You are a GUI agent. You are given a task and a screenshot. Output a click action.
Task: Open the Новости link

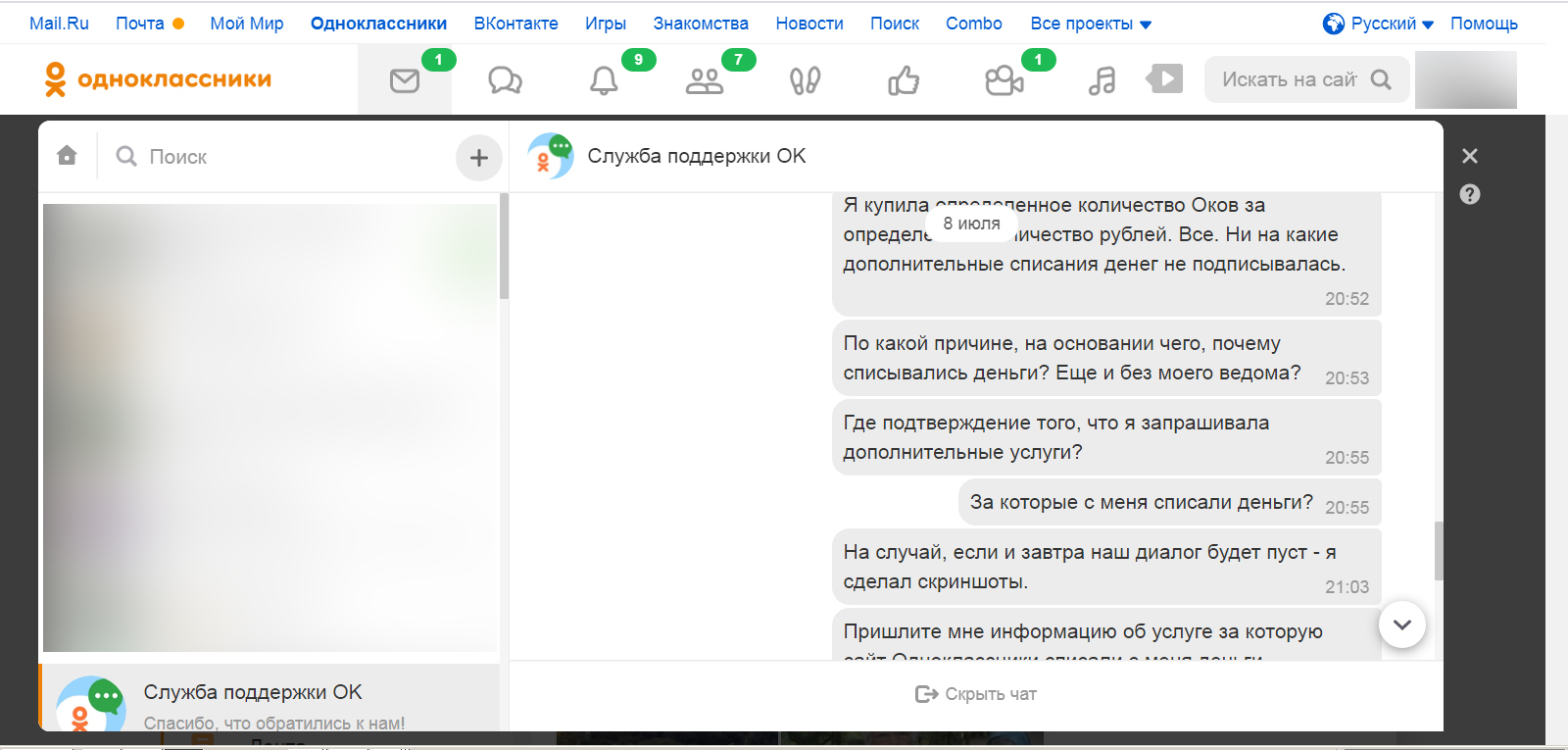pos(809,24)
